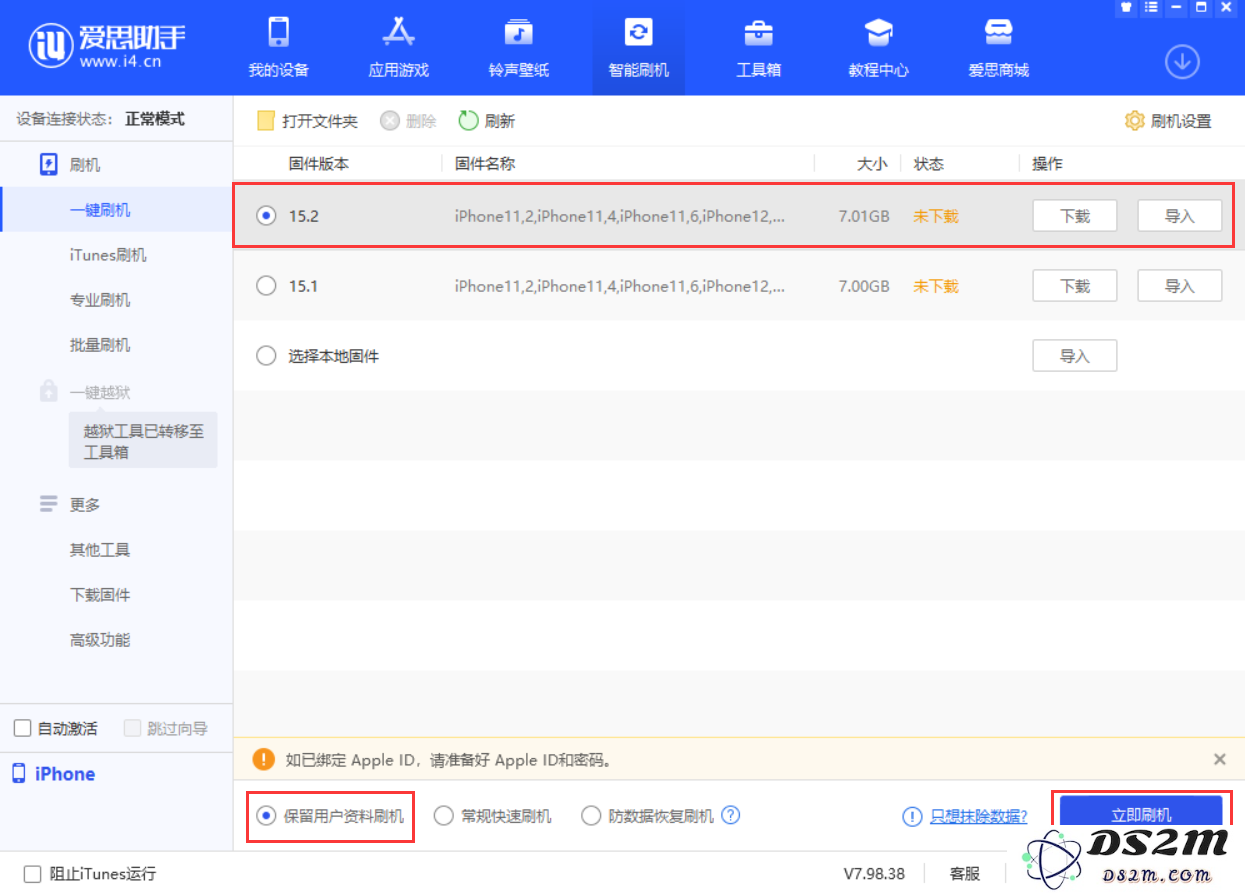Open the 铃声壁纸 tab

coord(518,48)
